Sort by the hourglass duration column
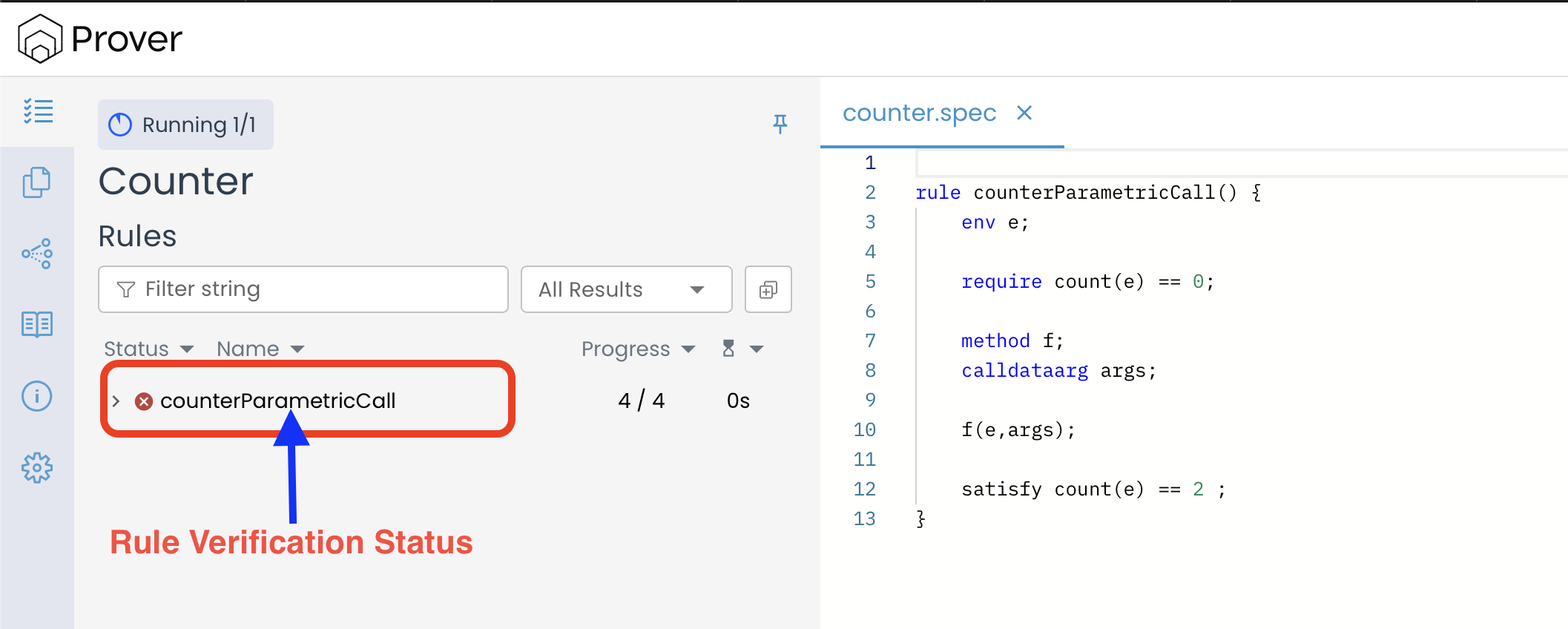 click(741, 349)
